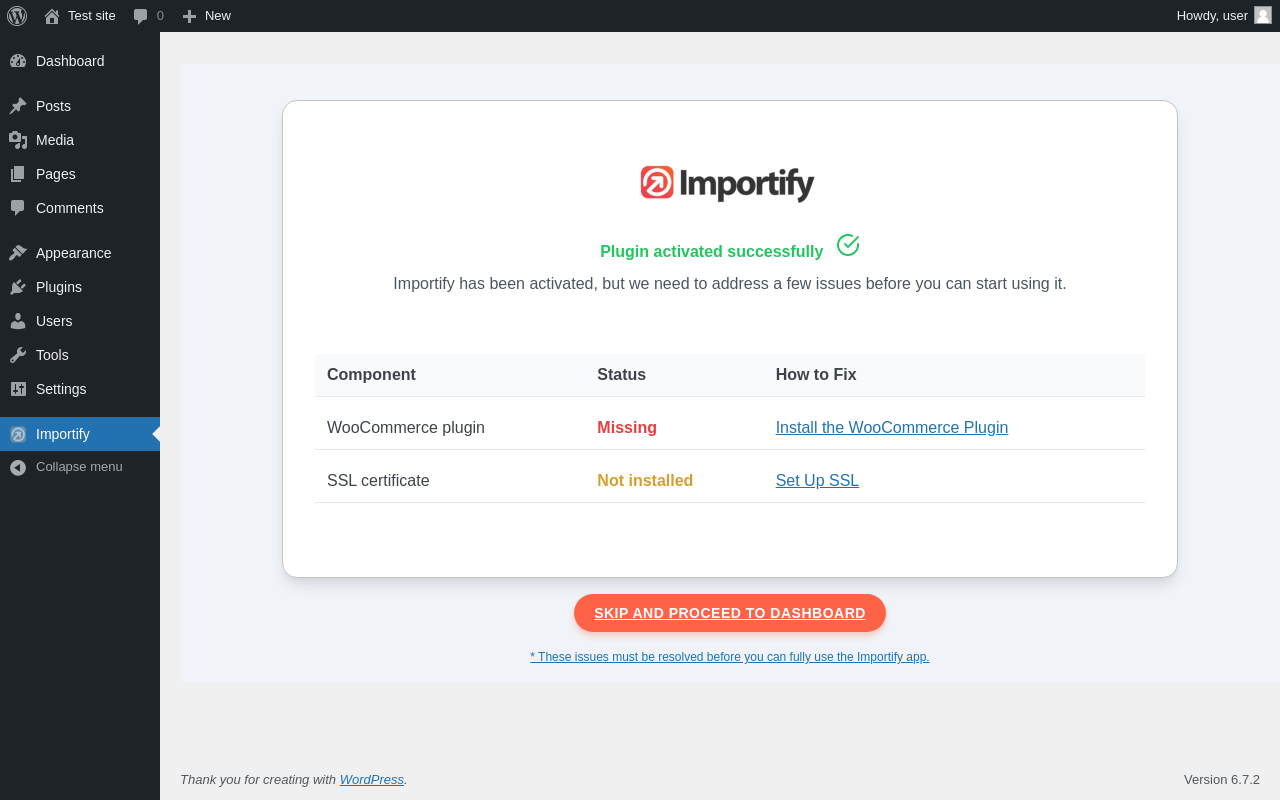Image resolution: width=1280 pixels, height=800 pixels.
Task: Click the Version 6.7.2 footer text
Action: click(1222, 780)
